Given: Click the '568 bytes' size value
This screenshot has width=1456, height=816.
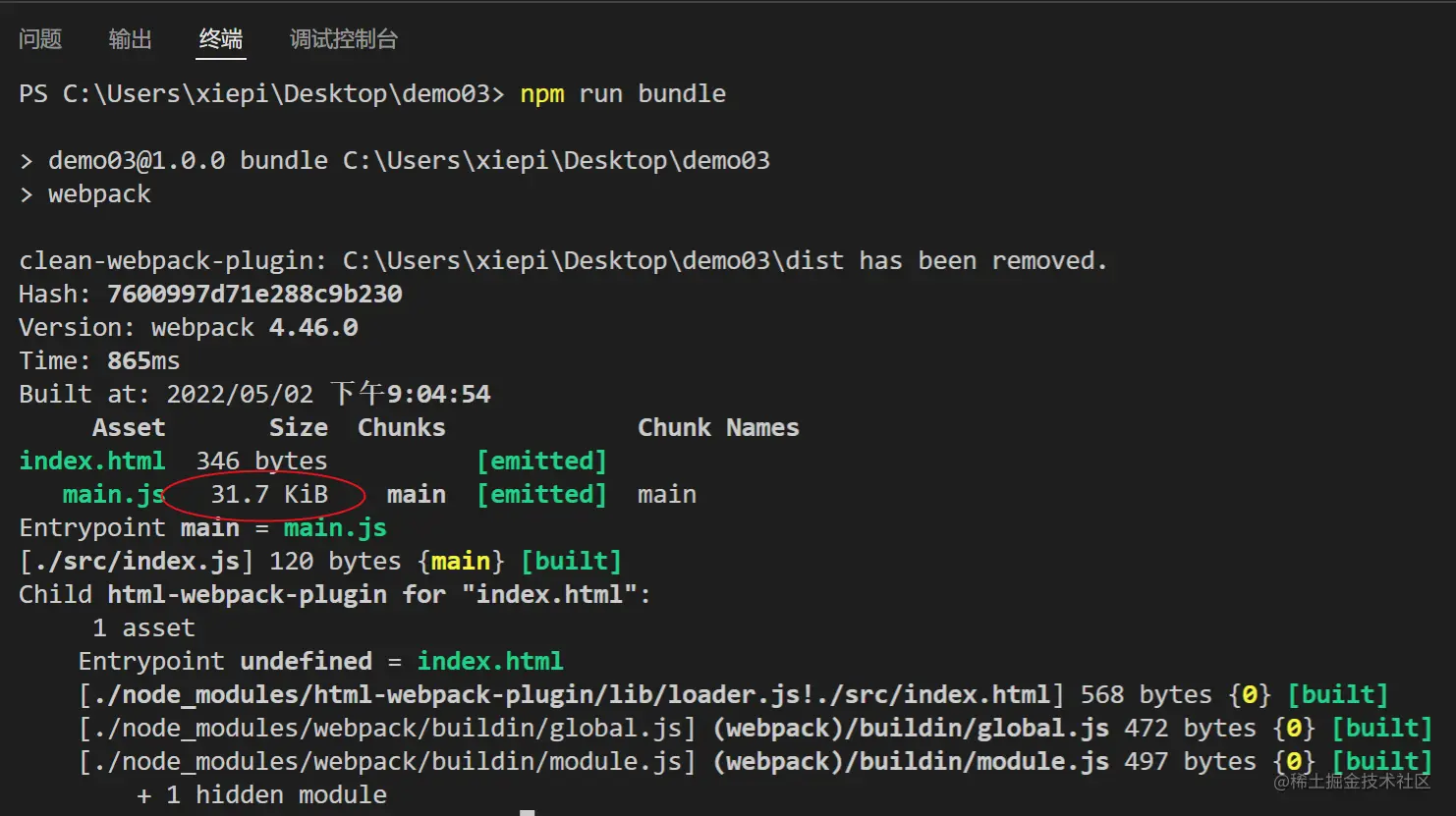Looking at the screenshot, I should (1147, 695).
